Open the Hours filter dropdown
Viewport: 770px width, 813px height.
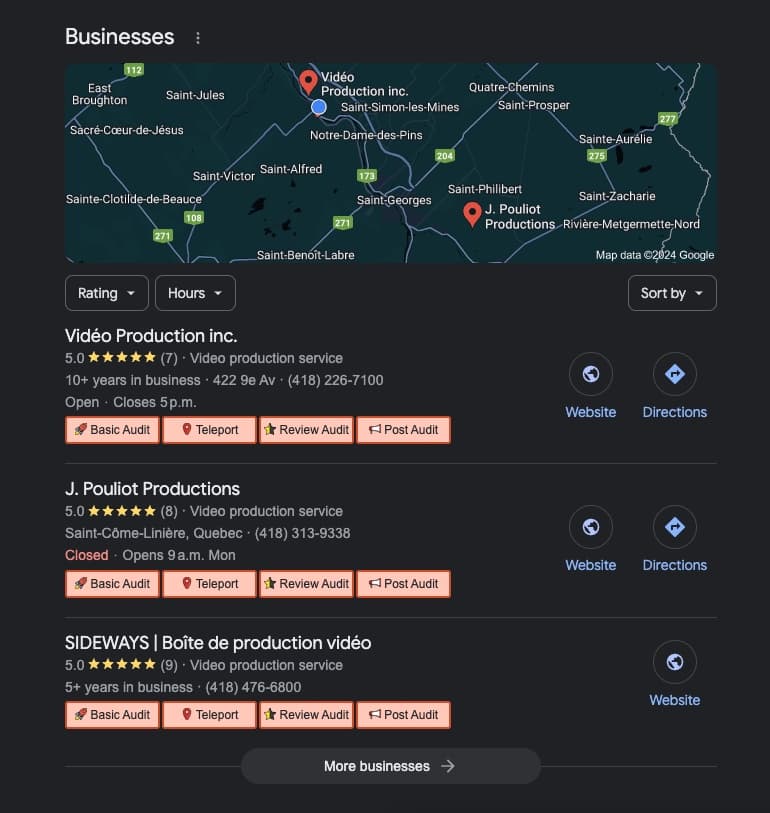pos(195,293)
